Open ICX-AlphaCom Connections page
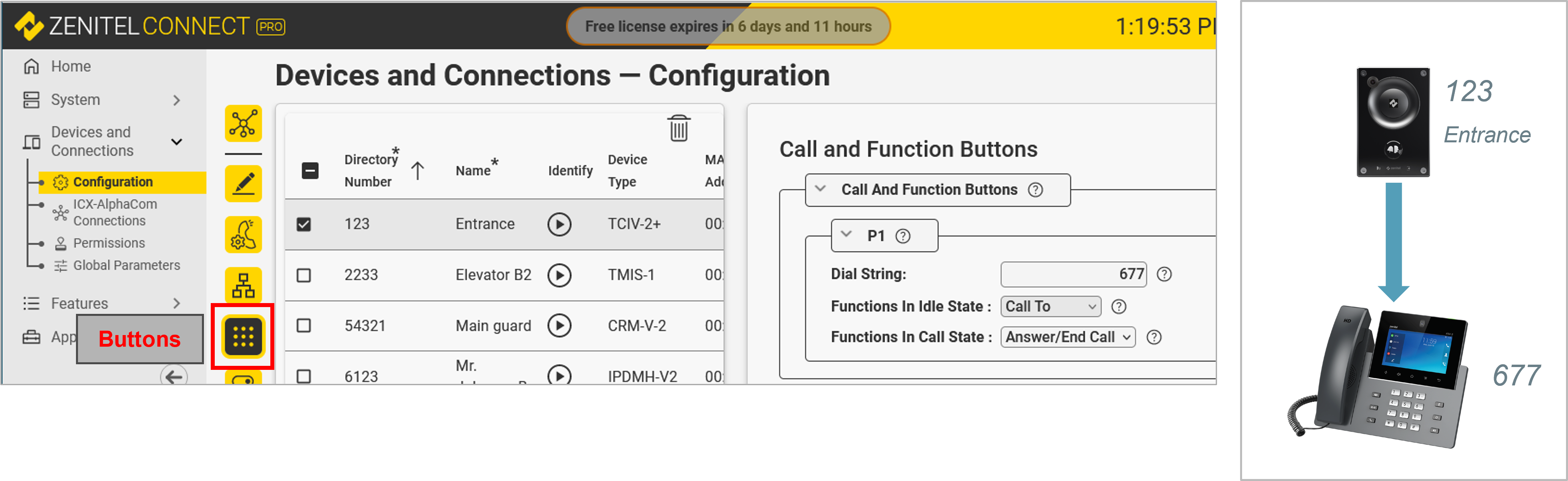The width and height of the screenshot is (1568, 481). [x=114, y=212]
